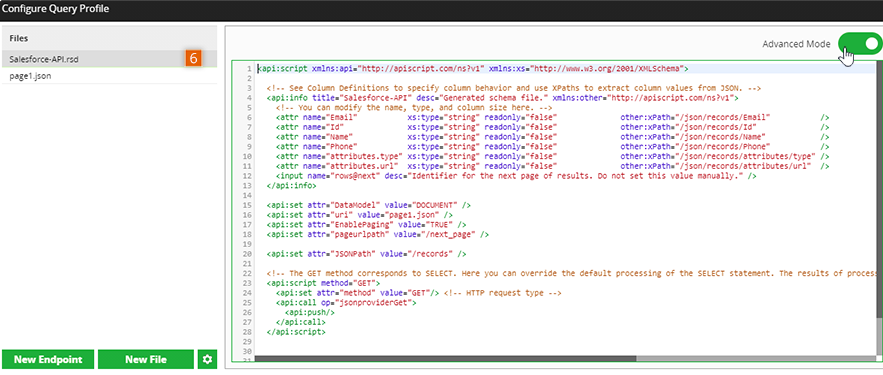The image size is (883, 375).
Task: Click the Files panel header
Action: [110, 38]
